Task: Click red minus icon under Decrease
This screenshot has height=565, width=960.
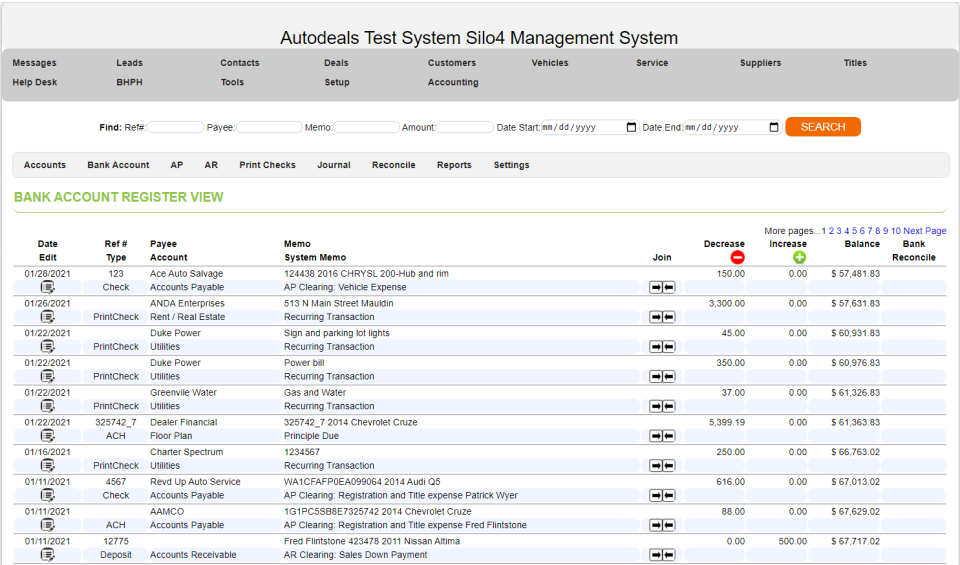Action: [x=737, y=257]
